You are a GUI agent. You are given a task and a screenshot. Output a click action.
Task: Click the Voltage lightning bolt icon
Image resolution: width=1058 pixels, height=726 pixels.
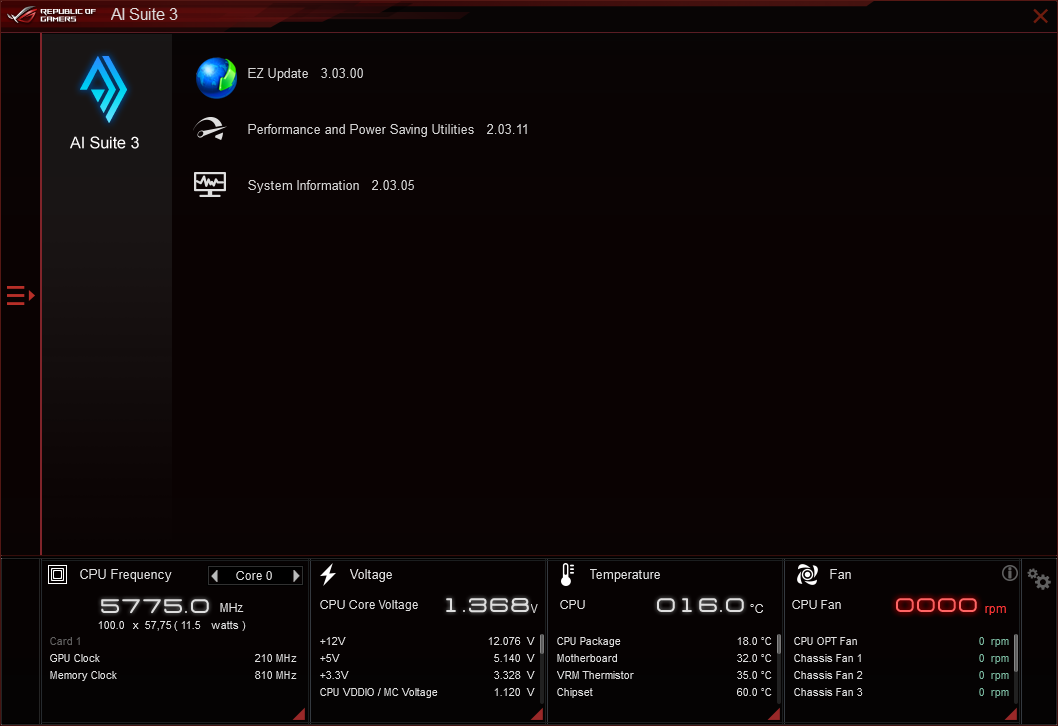pyautogui.click(x=329, y=574)
